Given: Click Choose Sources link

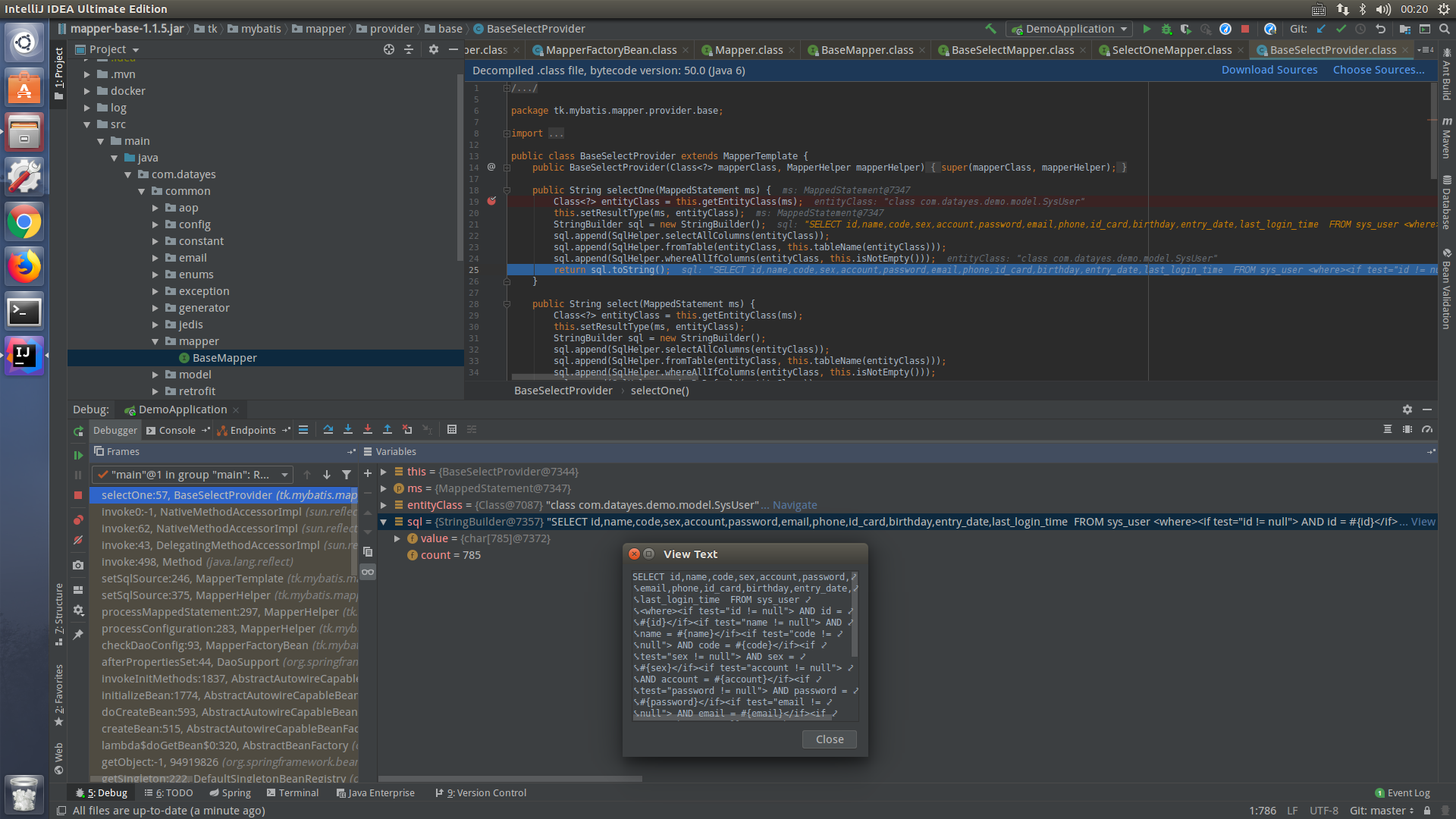Looking at the screenshot, I should [x=1379, y=70].
